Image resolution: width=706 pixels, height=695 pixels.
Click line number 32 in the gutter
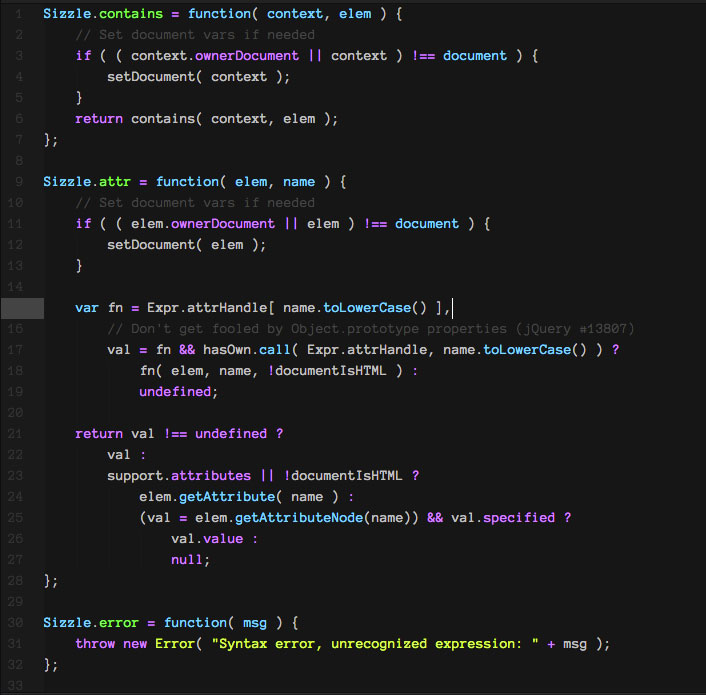pyautogui.click(x=15, y=665)
